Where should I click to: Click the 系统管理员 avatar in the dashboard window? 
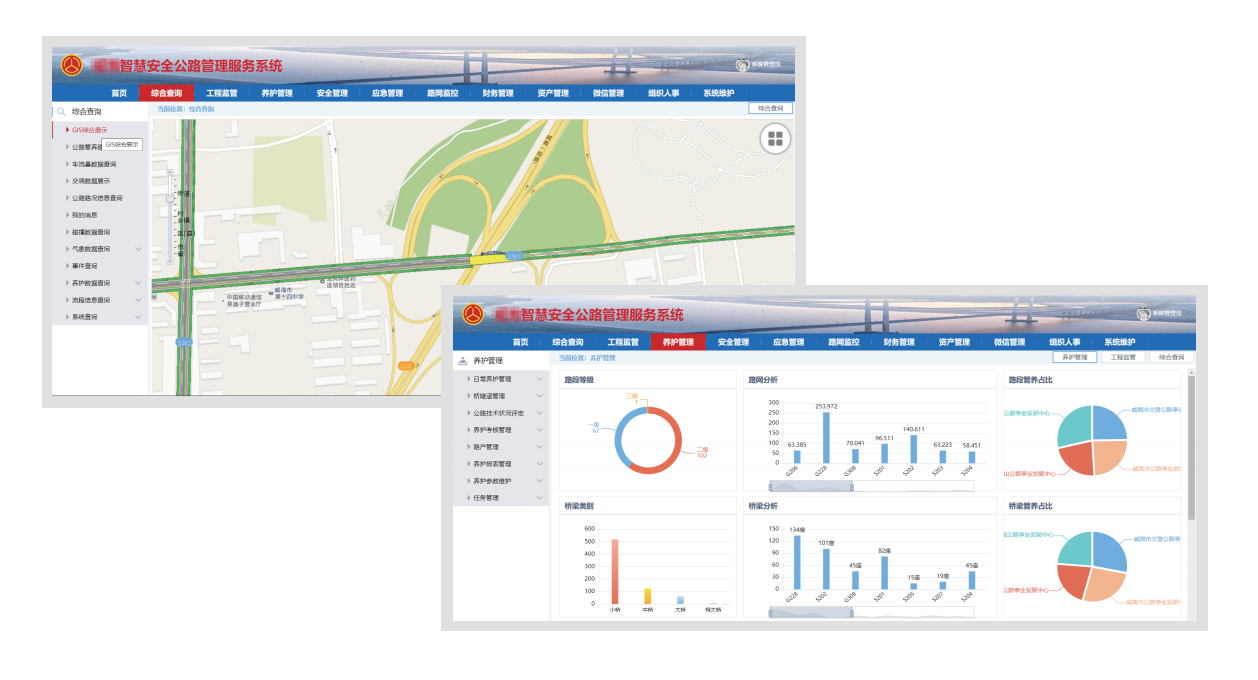[x=1144, y=313]
